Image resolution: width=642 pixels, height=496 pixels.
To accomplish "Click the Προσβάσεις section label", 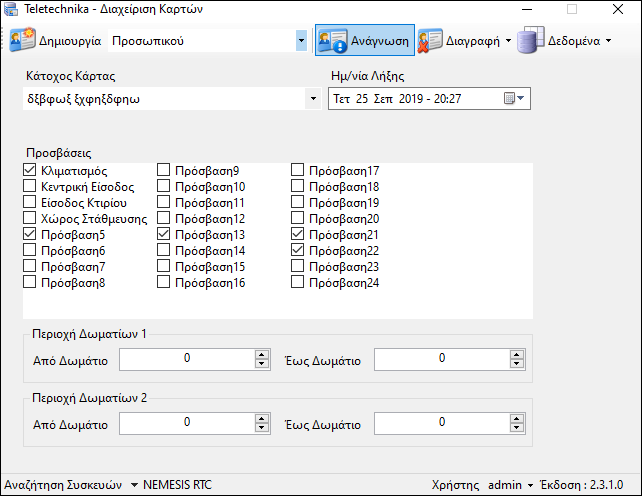I will 59,153.
